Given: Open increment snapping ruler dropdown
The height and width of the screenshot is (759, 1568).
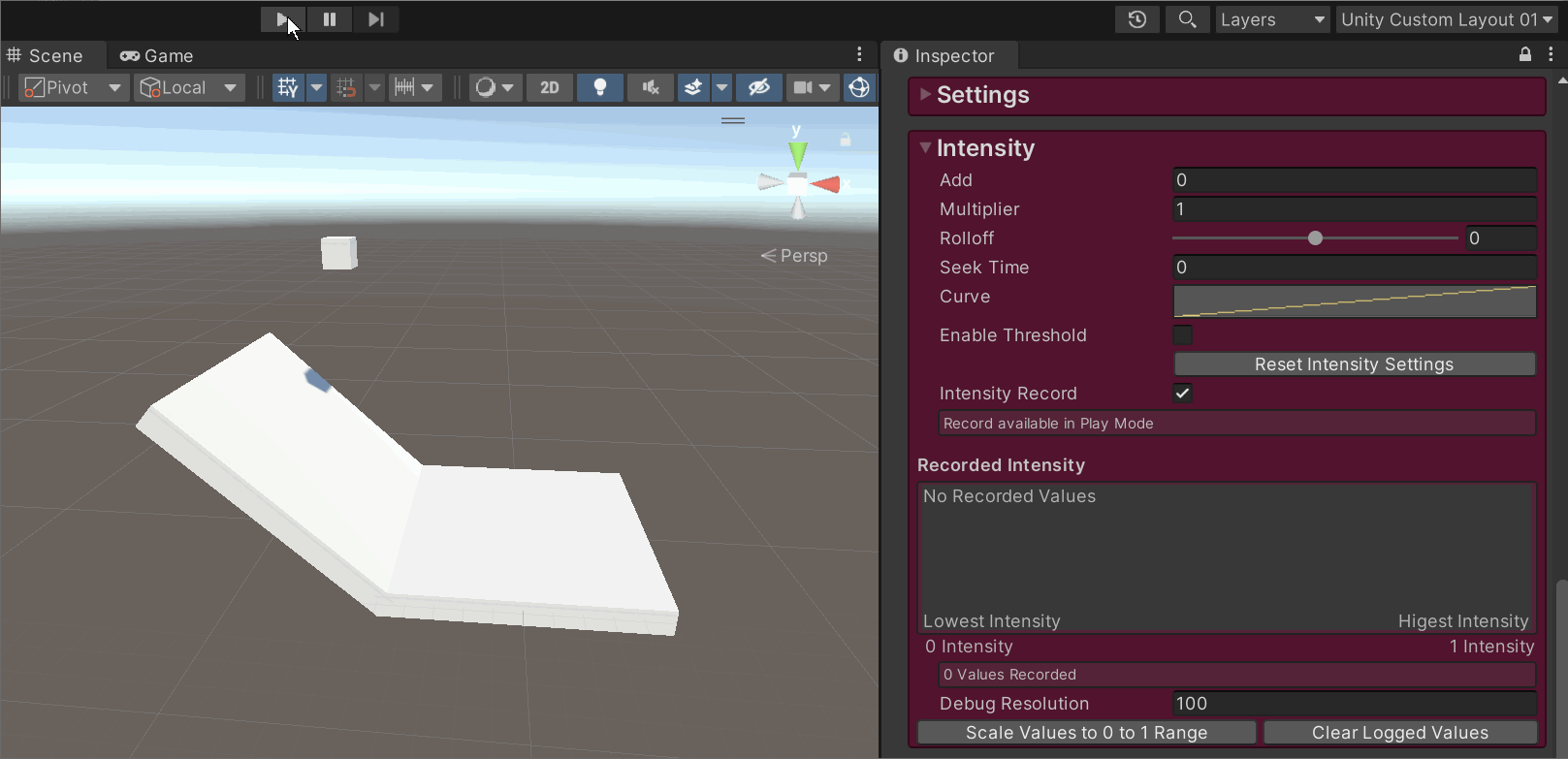Looking at the screenshot, I should [415, 87].
